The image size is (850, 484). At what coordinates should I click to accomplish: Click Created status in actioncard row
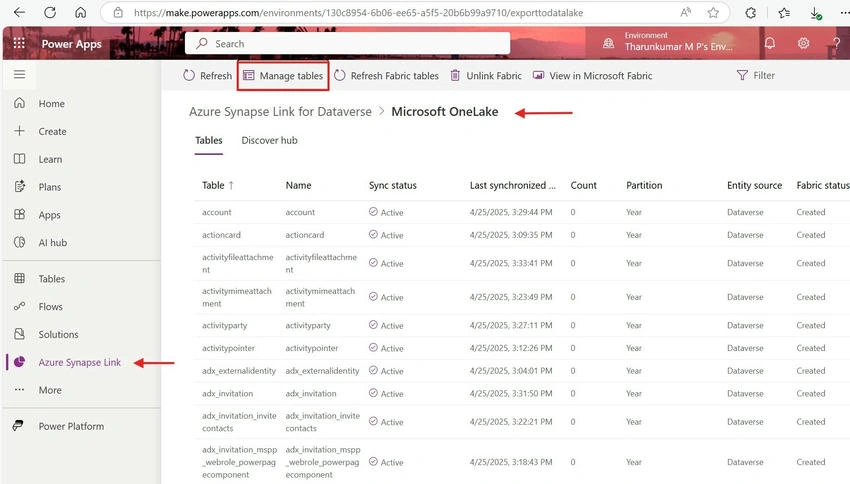tap(810, 235)
